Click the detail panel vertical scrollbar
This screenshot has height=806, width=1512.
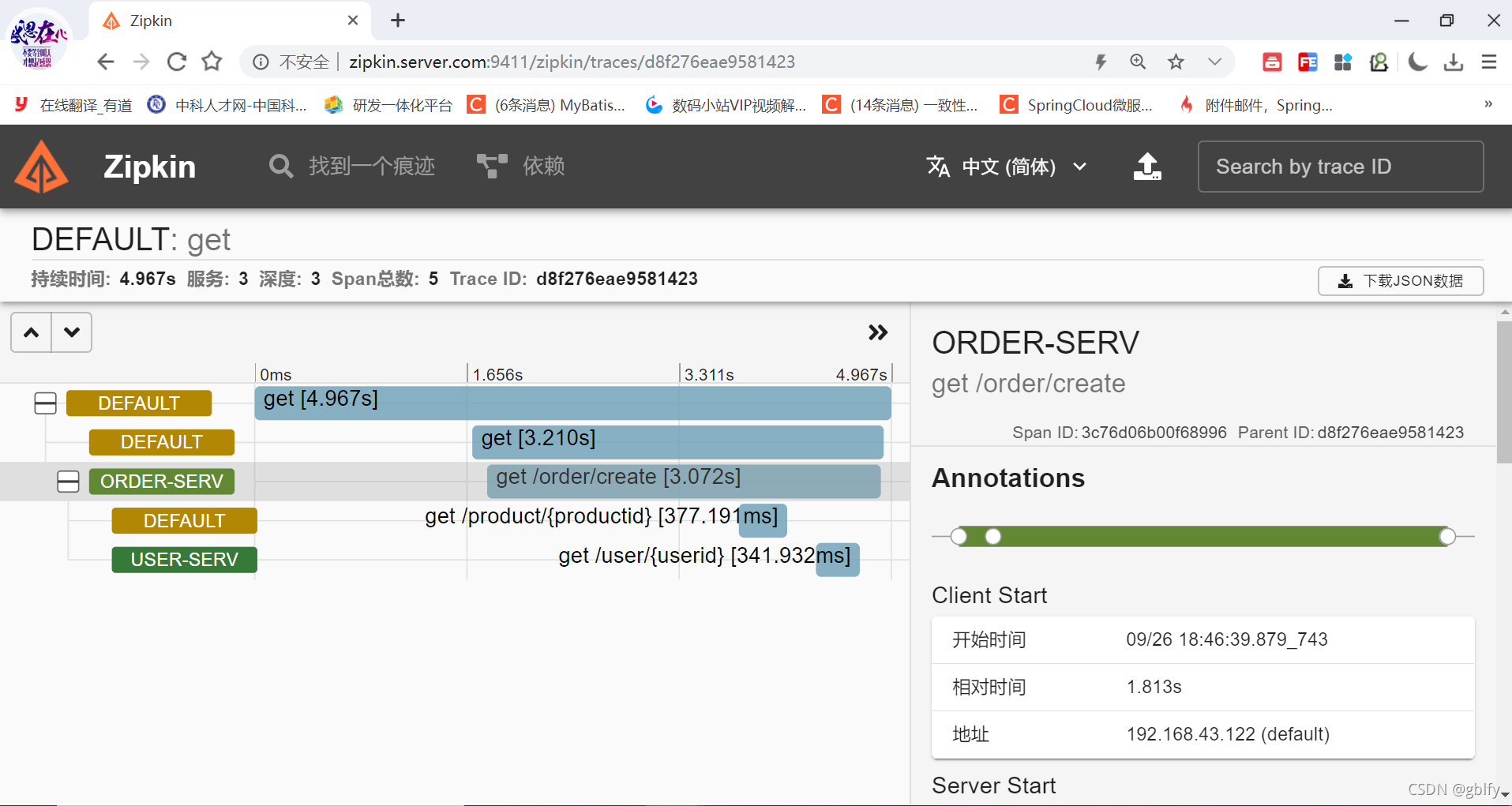click(x=1504, y=392)
